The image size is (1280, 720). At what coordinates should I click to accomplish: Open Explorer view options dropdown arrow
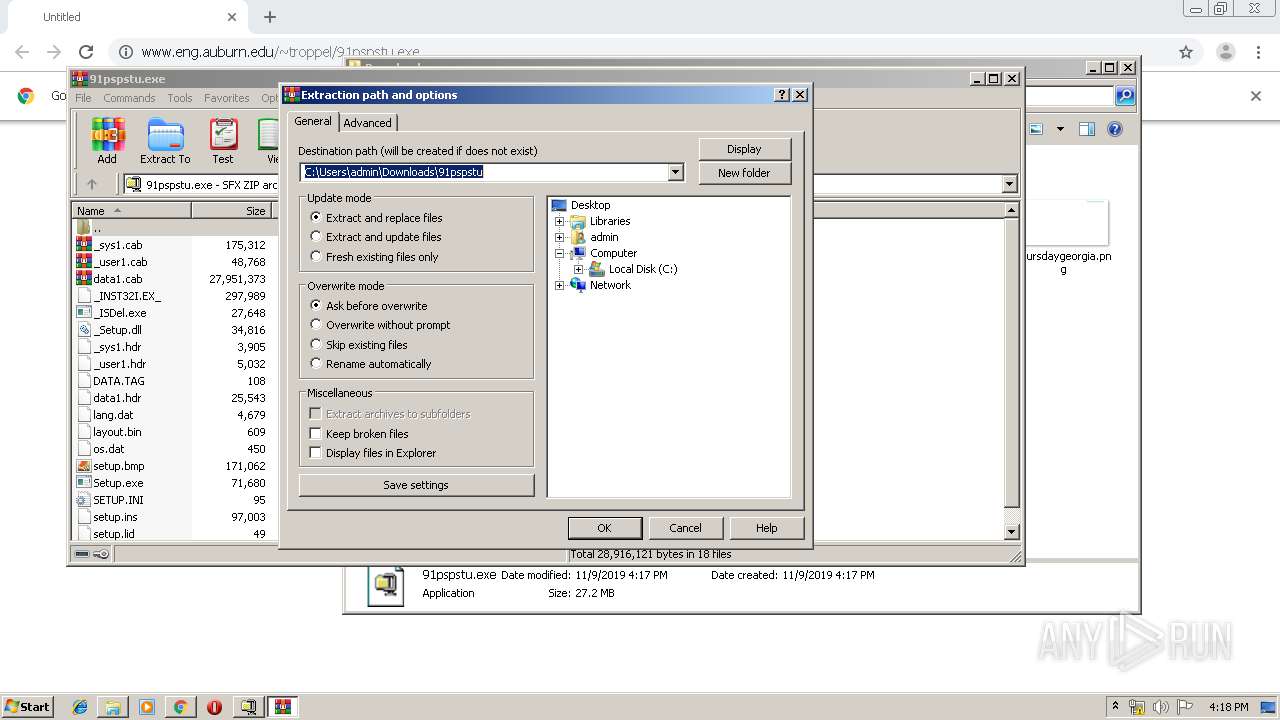tap(1060, 129)
